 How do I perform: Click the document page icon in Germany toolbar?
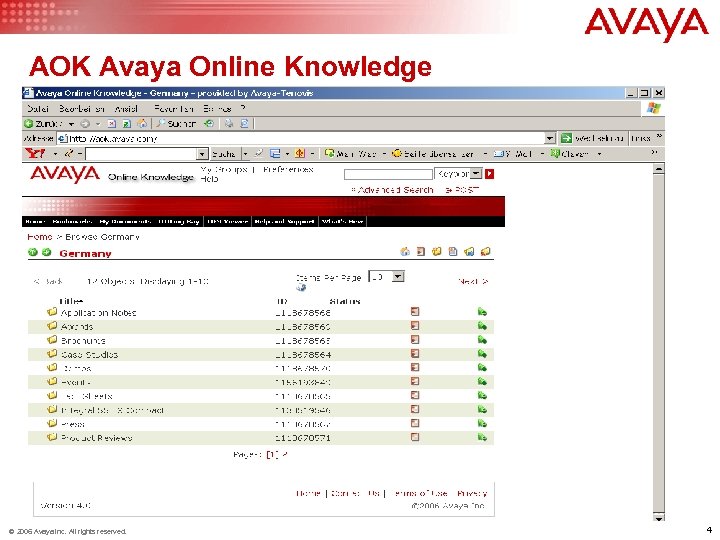(x=453, y=251)
